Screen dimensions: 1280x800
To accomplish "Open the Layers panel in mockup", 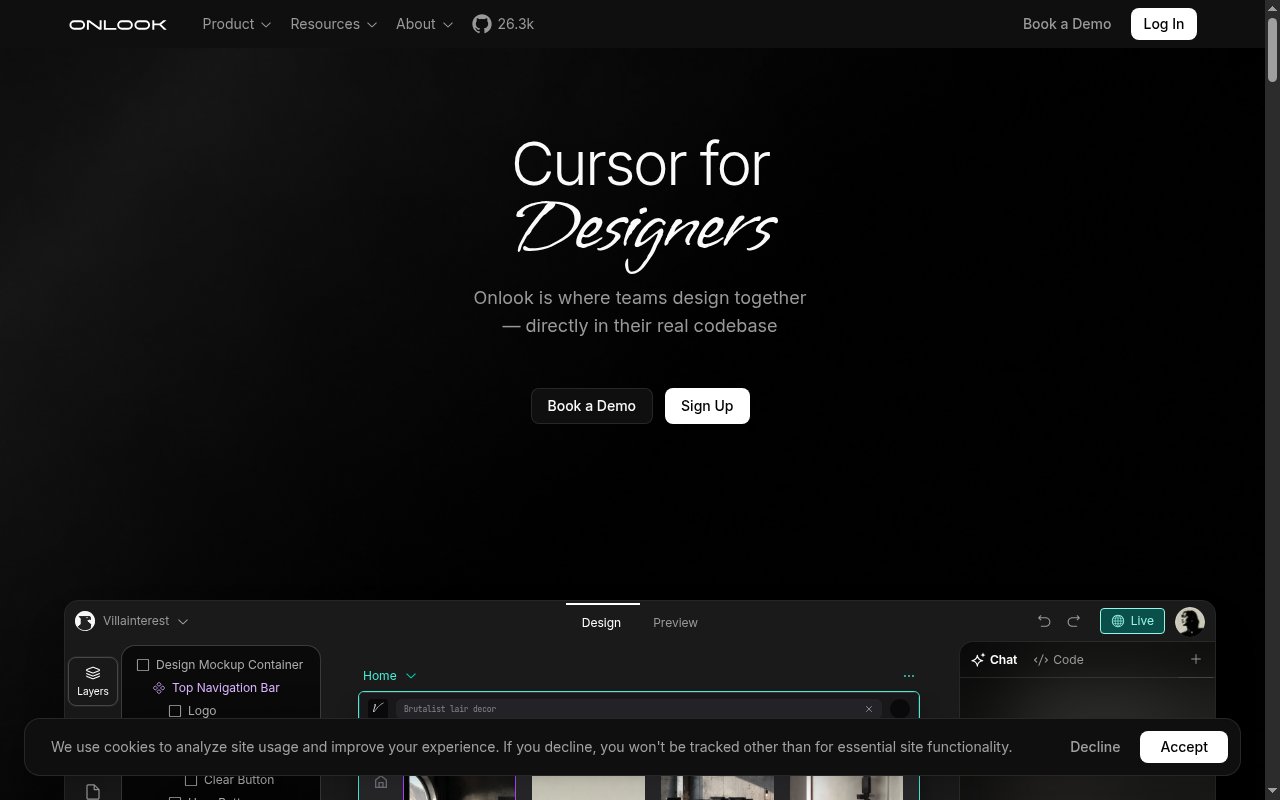I will pyautogui.click(x=93, y=681).
